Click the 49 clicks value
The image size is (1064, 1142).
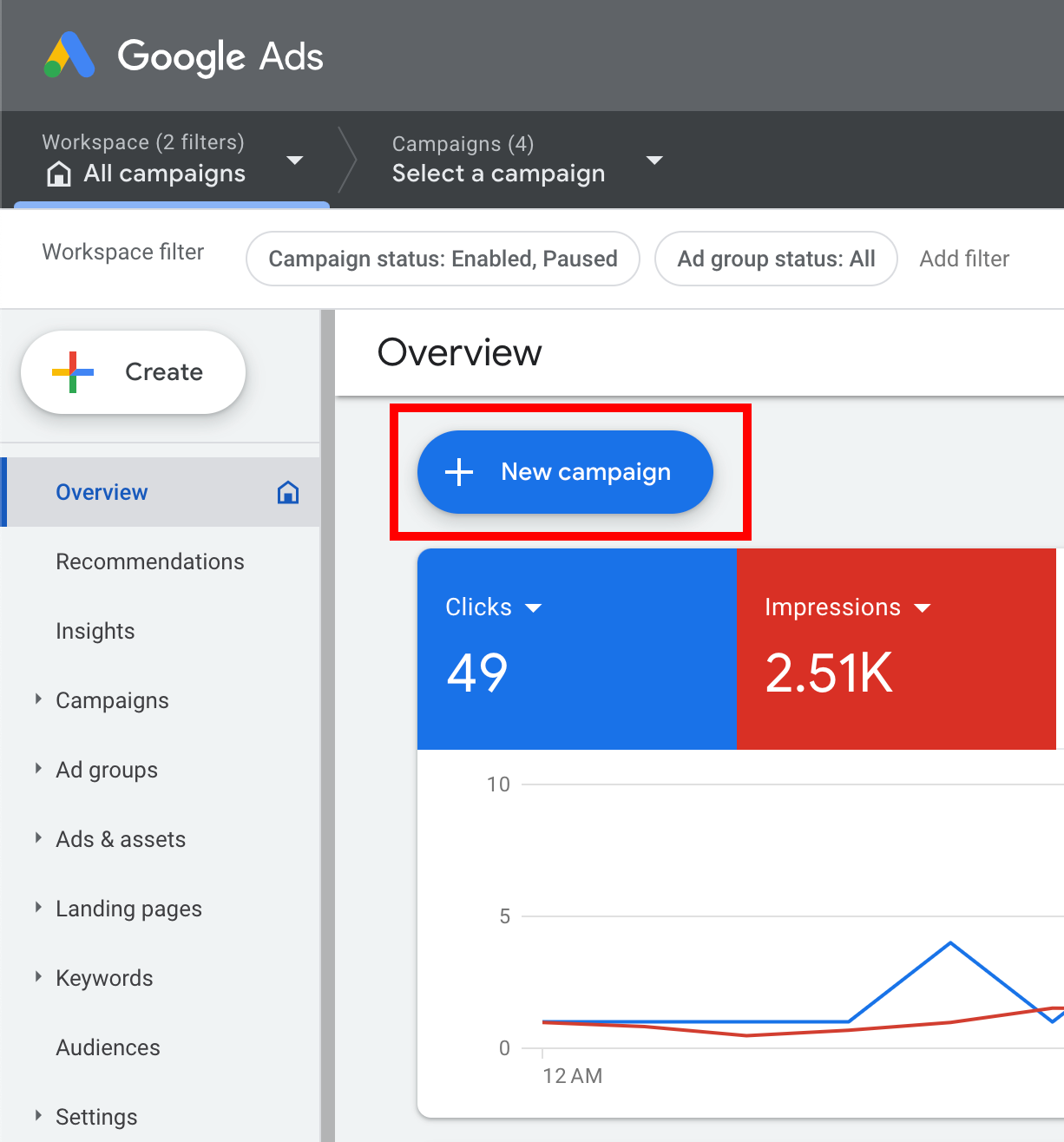coord(476,673)
